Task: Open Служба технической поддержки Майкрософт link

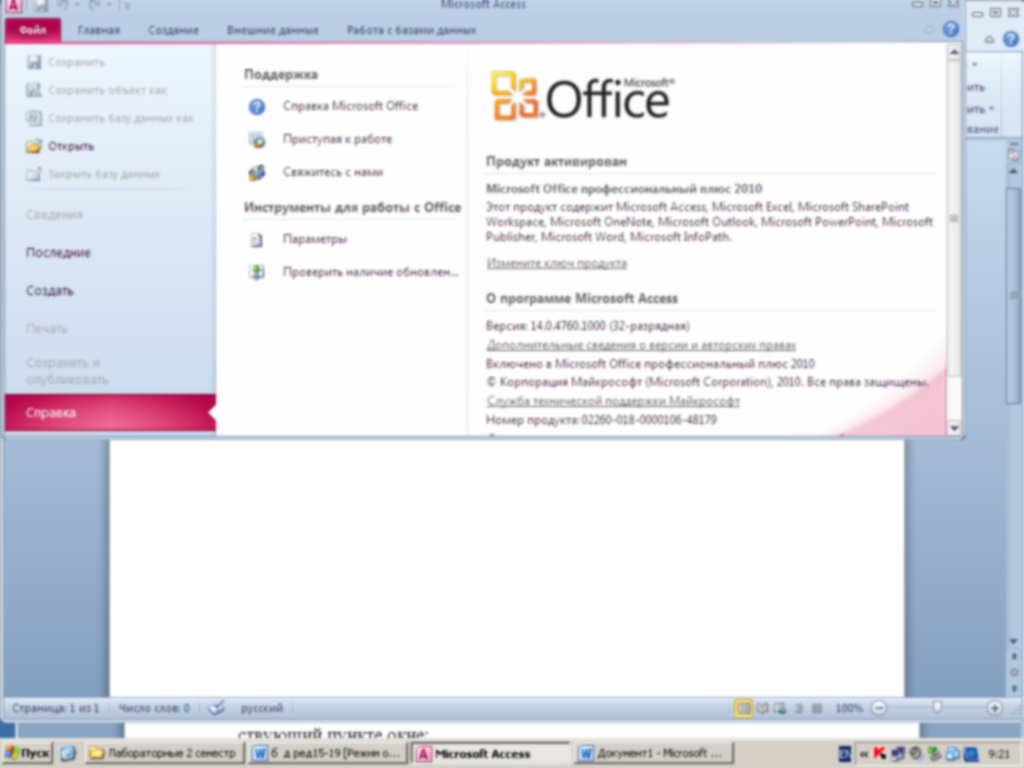Action: pos(613,401)
